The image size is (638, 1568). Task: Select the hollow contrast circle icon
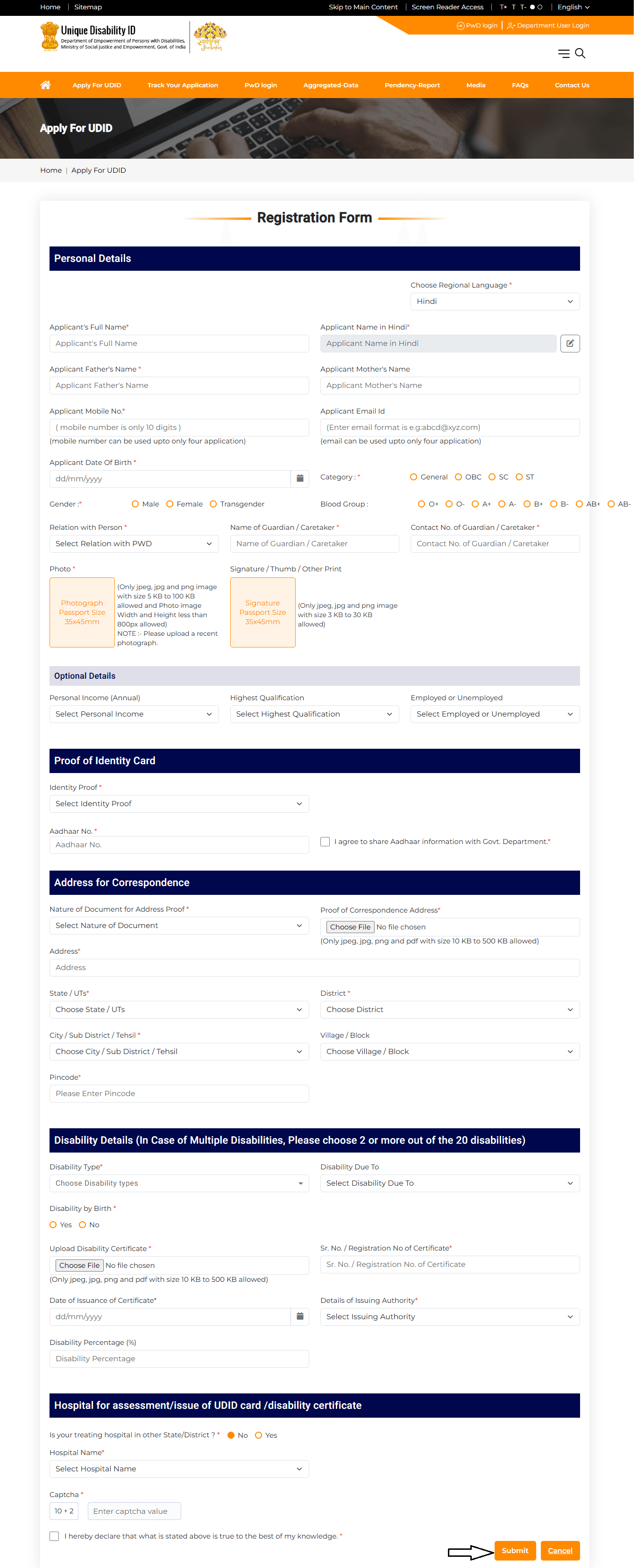pos(539,7)
